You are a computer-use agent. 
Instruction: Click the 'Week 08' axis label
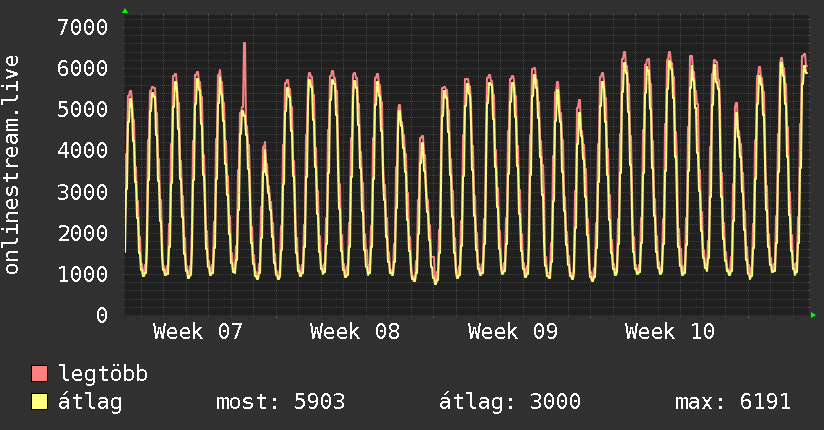(x=355, y=332)
